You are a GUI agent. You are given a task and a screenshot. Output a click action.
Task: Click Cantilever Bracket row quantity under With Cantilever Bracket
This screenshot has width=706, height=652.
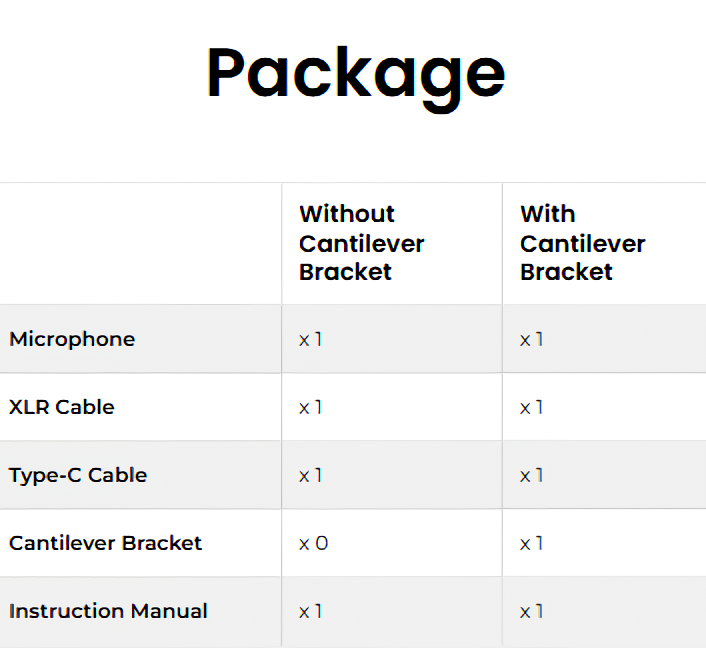pyautogui.click(x=532, y=543)
